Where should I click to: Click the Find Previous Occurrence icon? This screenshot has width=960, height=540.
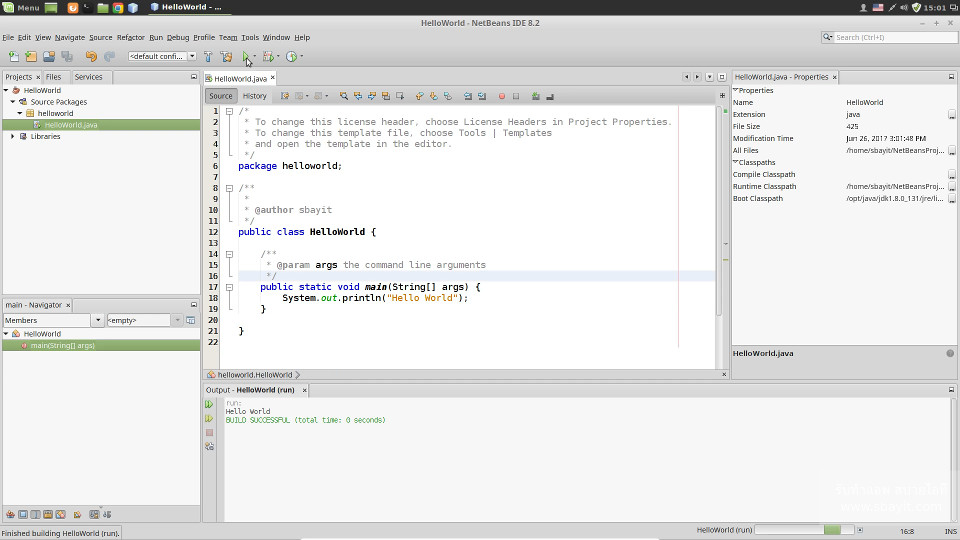click(358, 96)
